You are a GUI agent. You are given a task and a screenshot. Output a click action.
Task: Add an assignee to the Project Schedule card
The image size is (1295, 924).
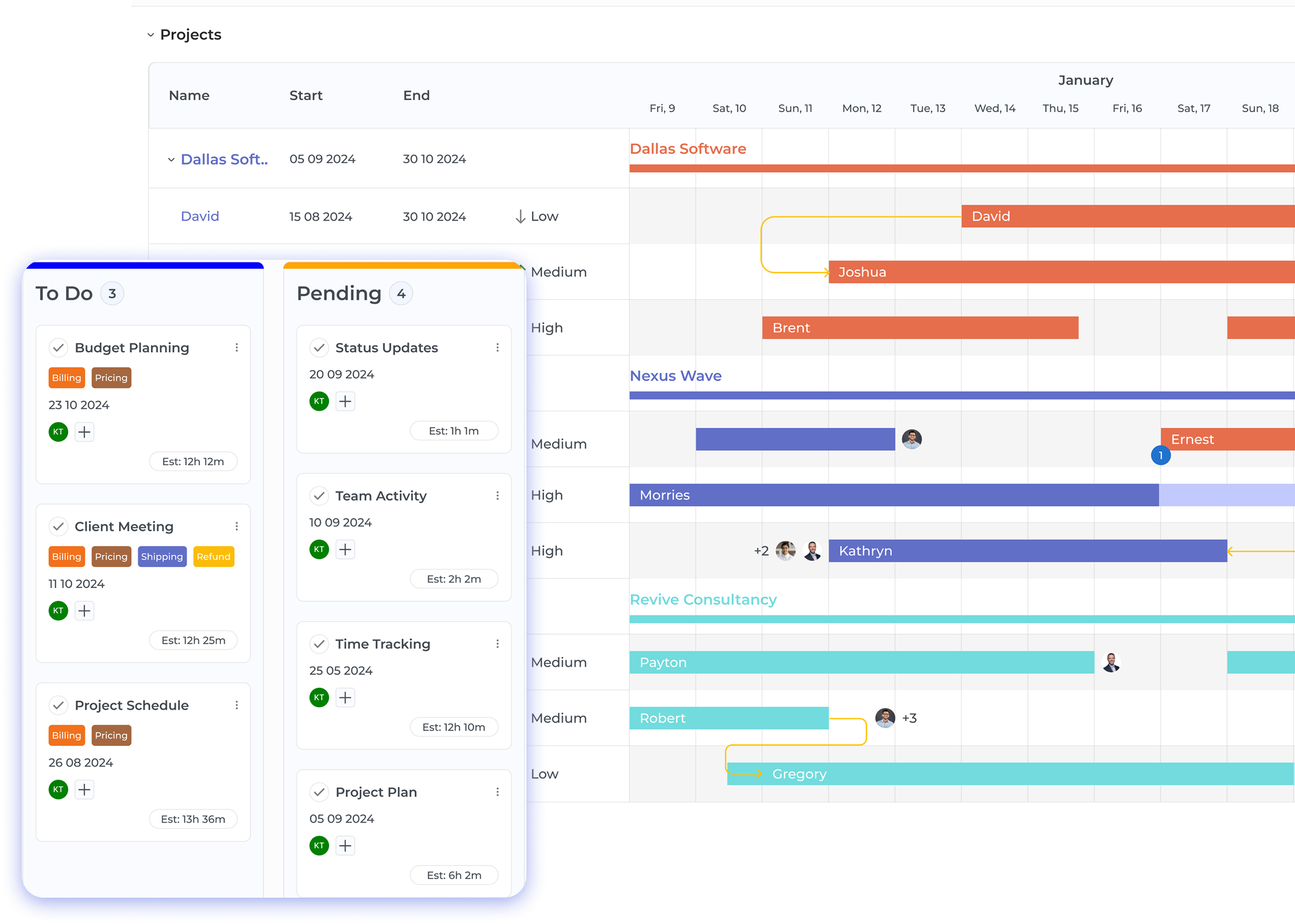click(84, 790)
